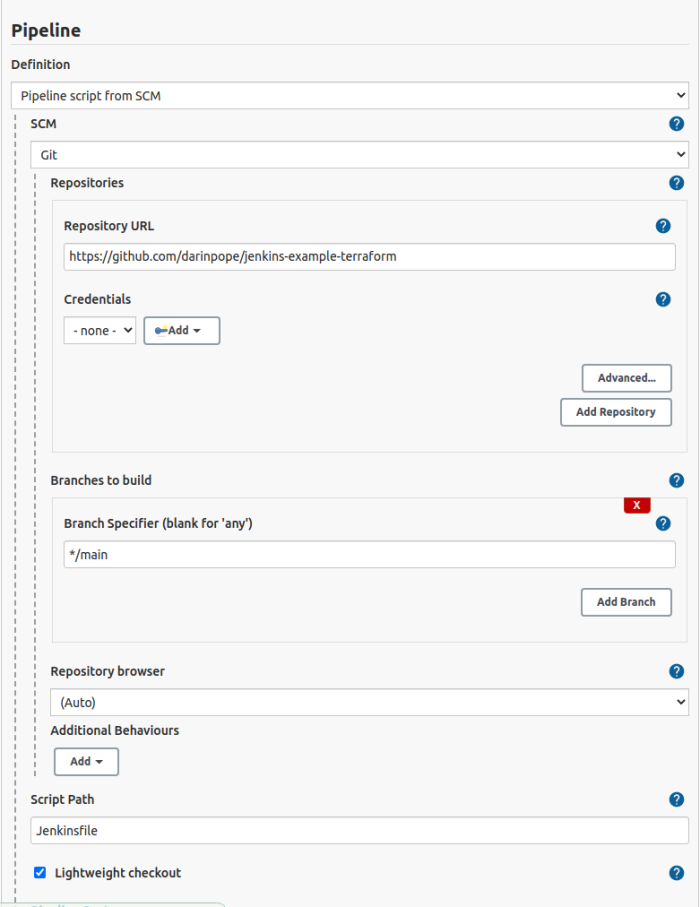Show help for Credentials field
Screen dimensions: 700x907
coord(663,300)
